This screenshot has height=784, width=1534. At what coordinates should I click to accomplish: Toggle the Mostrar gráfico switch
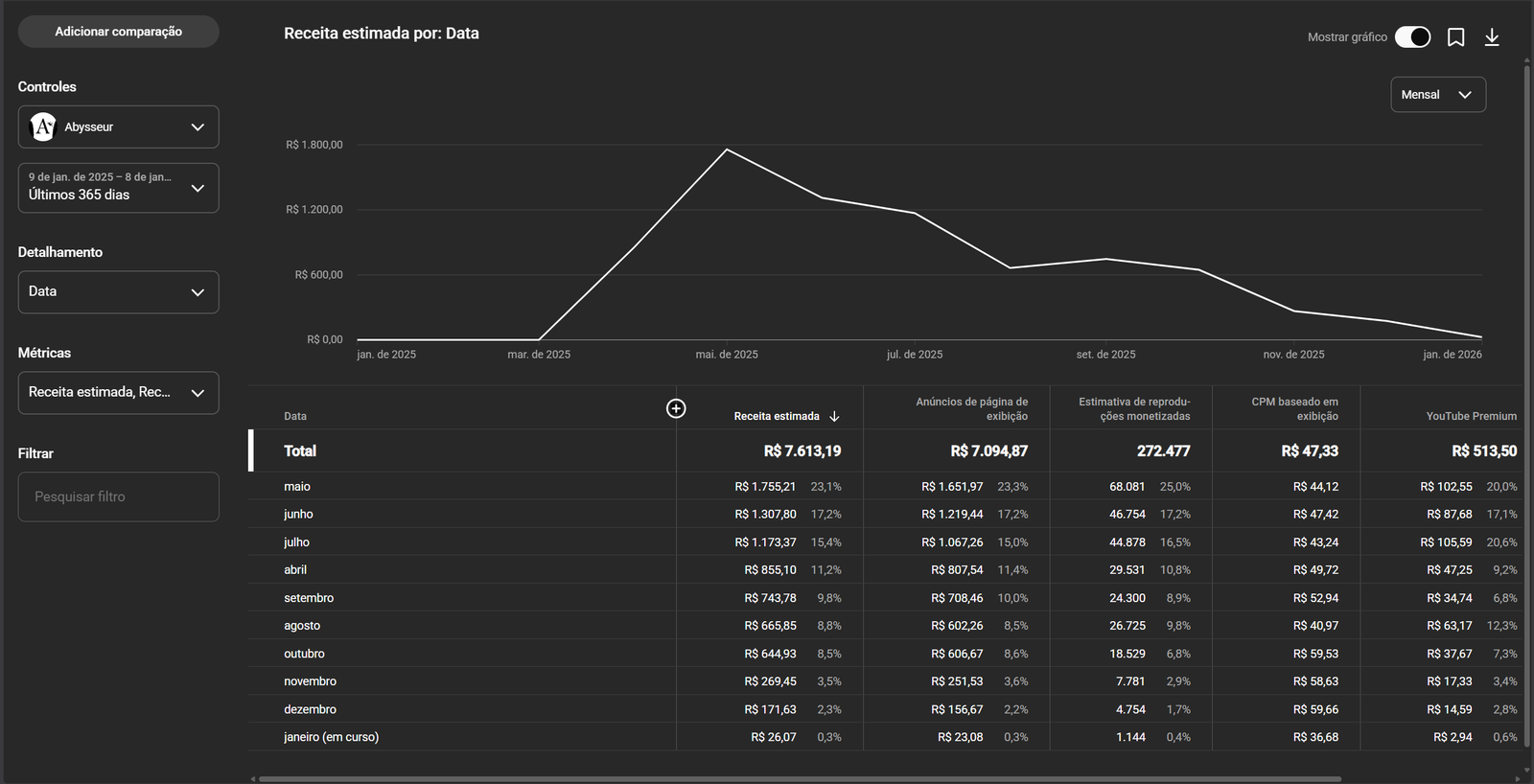point(1412,37)
